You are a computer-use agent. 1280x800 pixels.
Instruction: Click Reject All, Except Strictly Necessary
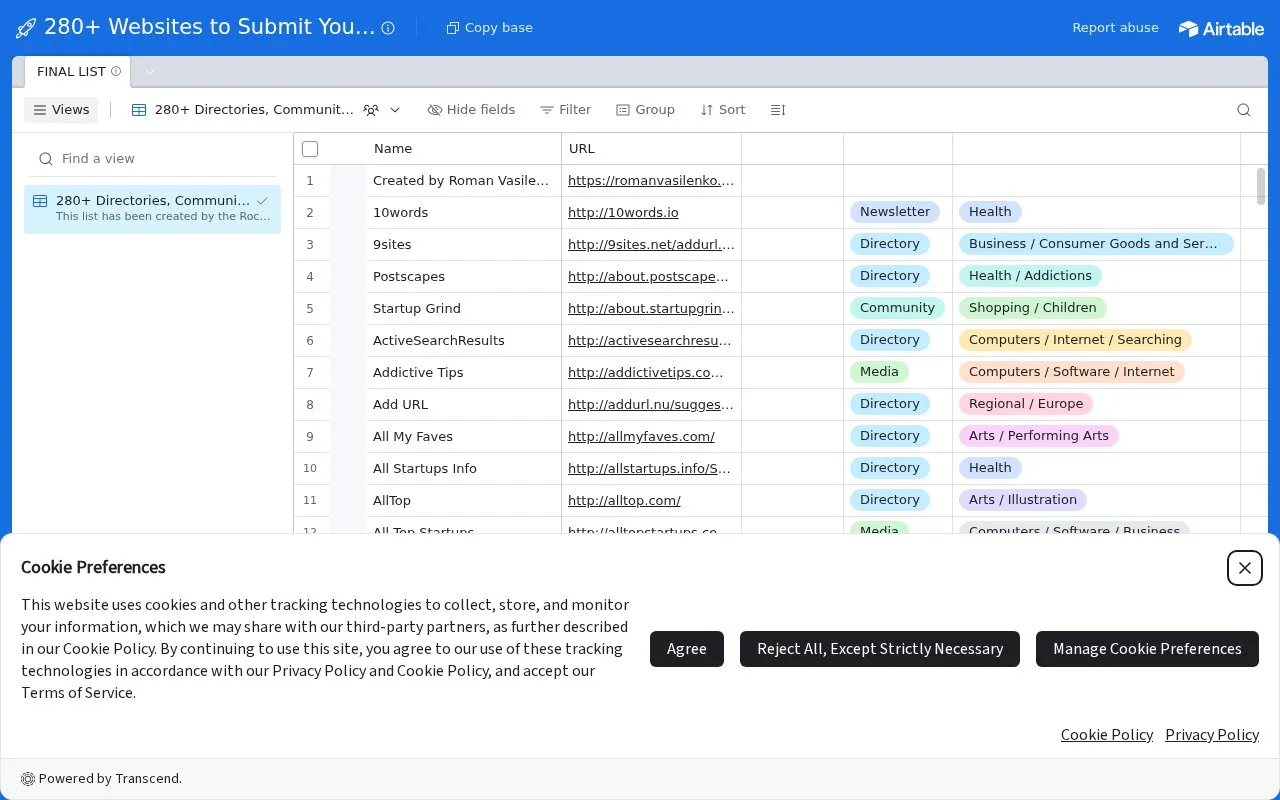[x=880, y=649]
